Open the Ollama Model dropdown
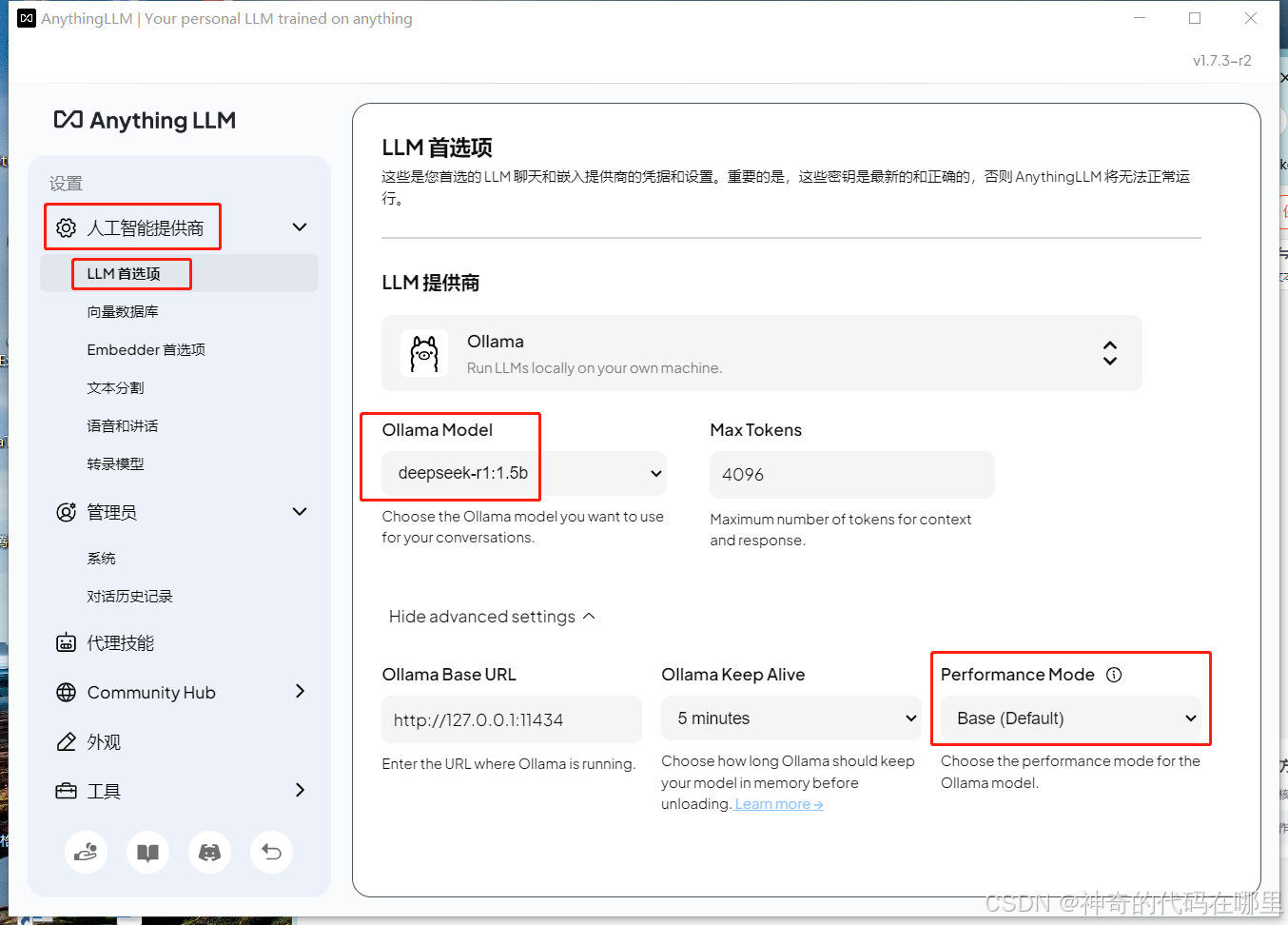Viewport: 1288px width, 925px height. 523,473
